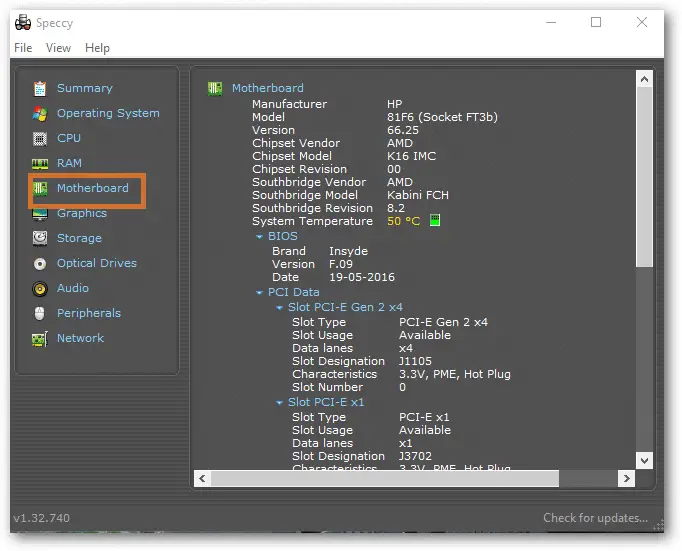Maximize the Speccy window
This screenshot has height=551, width=682.
pyautogui.click(x=596, y=22)
